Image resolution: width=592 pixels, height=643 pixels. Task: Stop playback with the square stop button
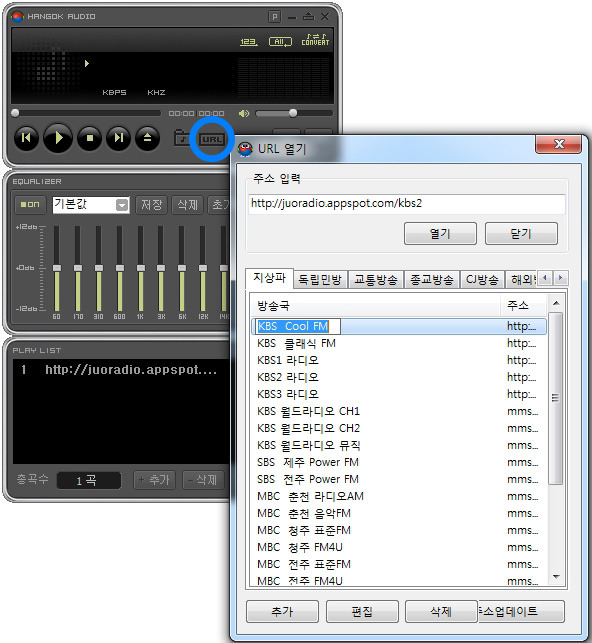(x=90, y=138)
